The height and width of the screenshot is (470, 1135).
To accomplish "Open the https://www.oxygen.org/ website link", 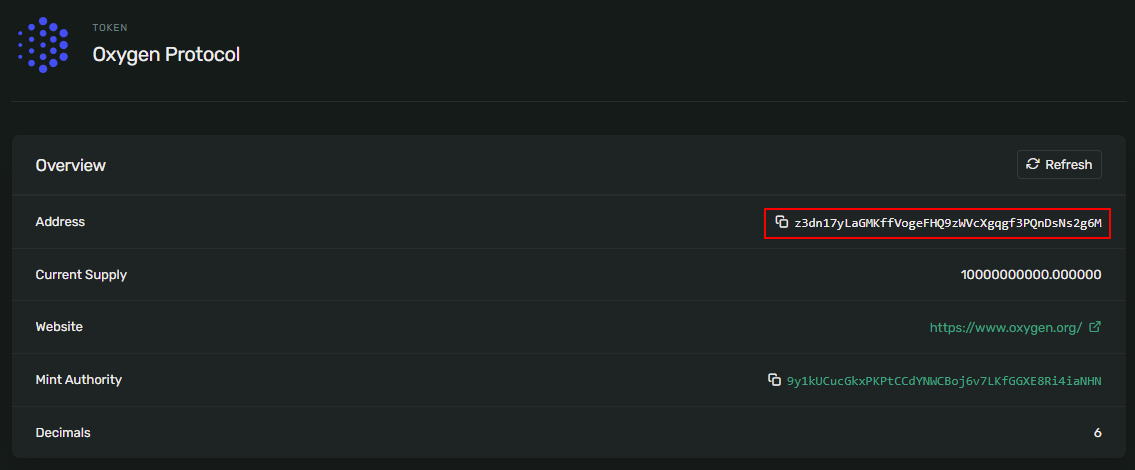I will click(1005, 327).
